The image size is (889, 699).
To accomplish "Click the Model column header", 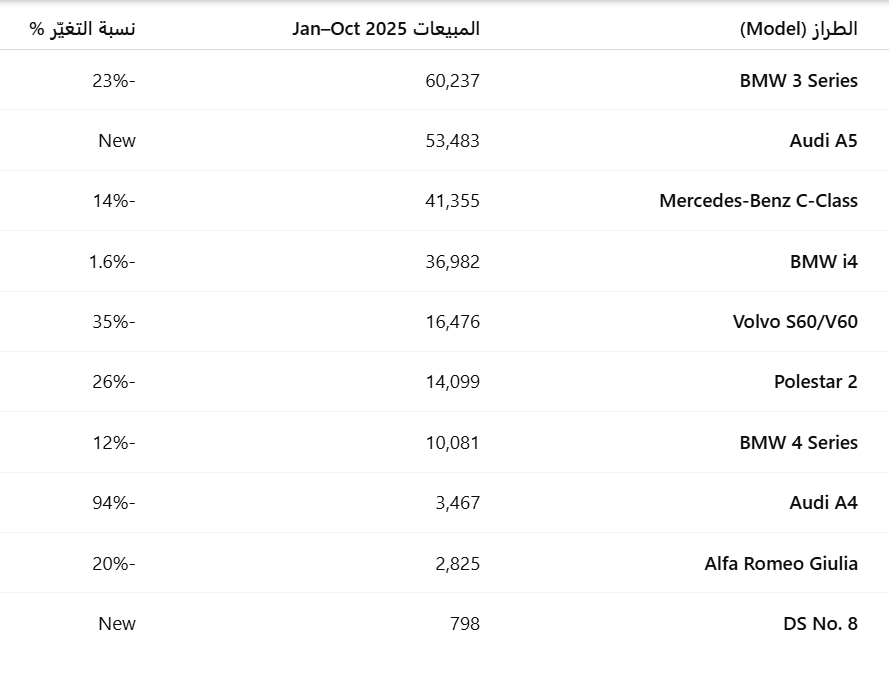I will (798, 28).
